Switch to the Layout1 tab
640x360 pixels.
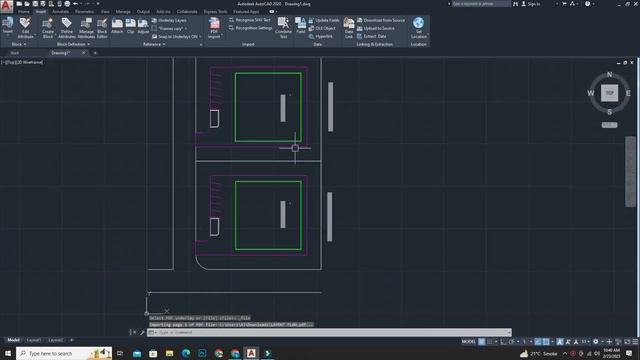[x=33, y=340]
